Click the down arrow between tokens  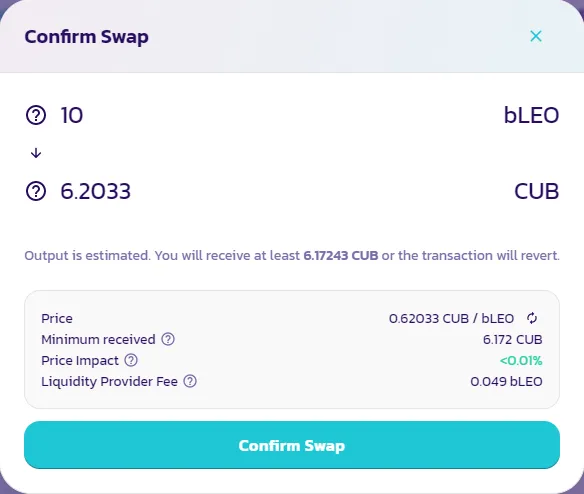36,153
